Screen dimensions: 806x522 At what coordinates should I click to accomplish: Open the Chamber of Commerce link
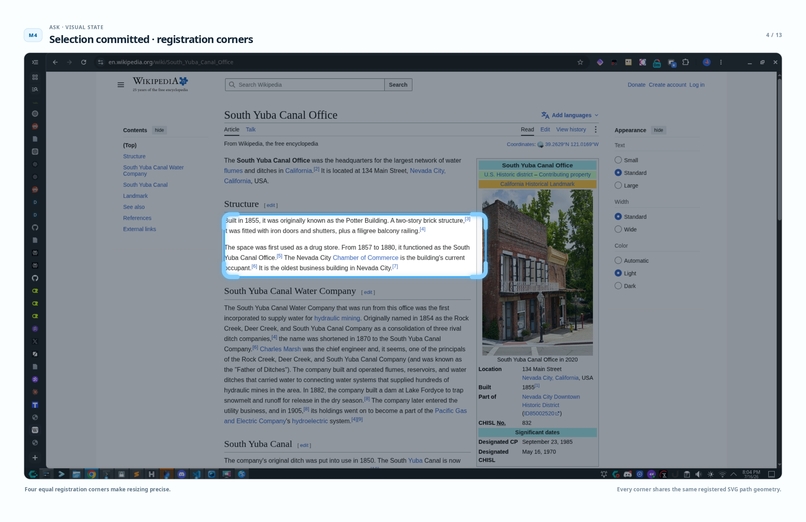click(x=365, y=258)
